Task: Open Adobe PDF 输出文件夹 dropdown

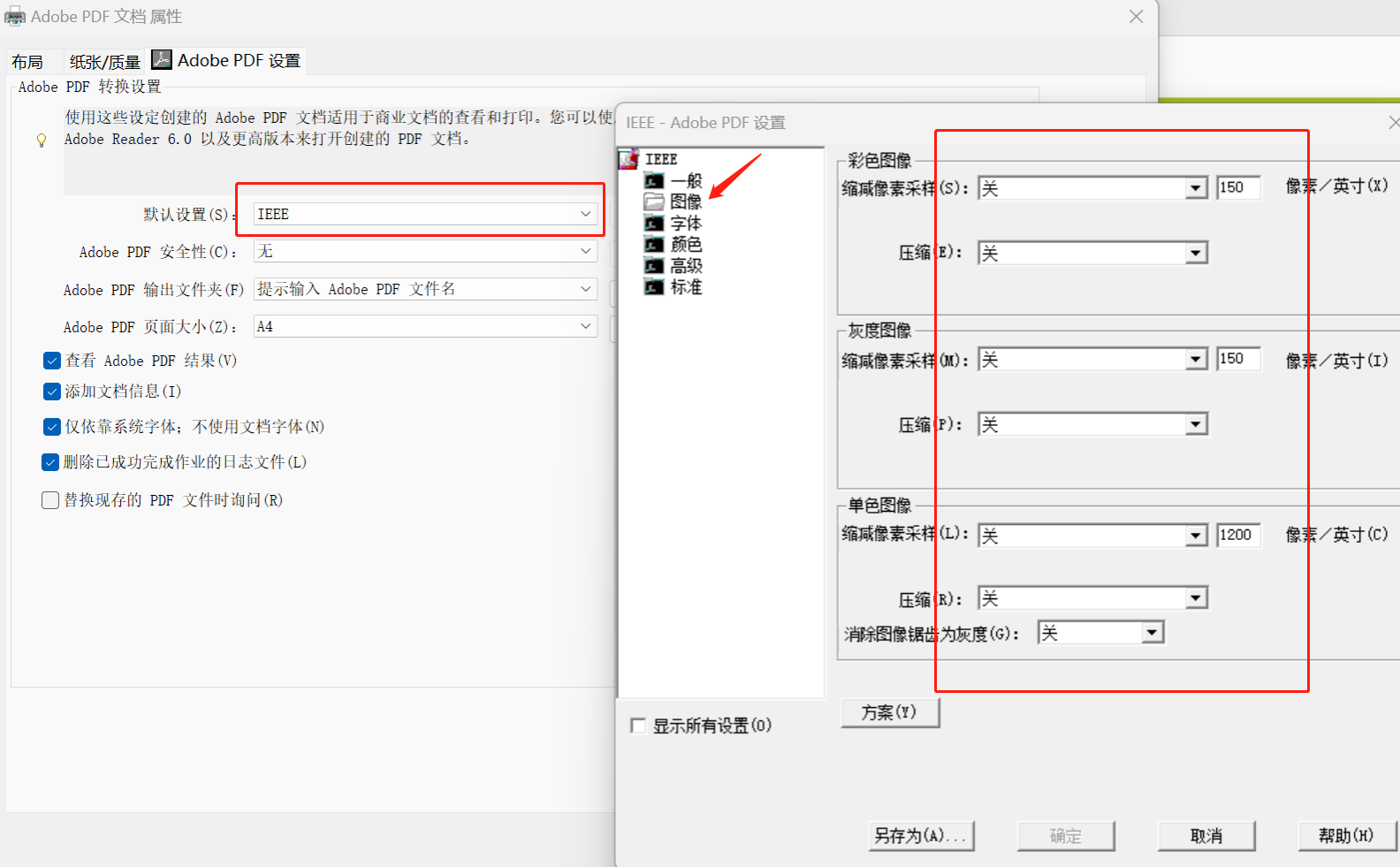Action: tap(425, 289)
